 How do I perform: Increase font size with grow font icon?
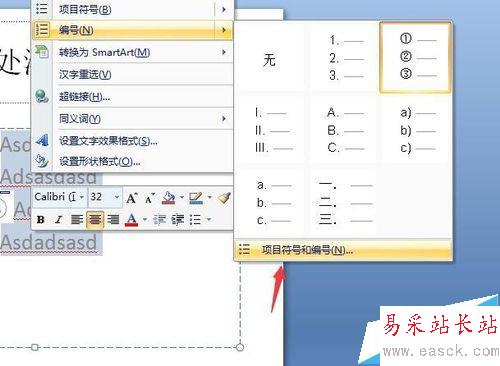tap(132, 198)
